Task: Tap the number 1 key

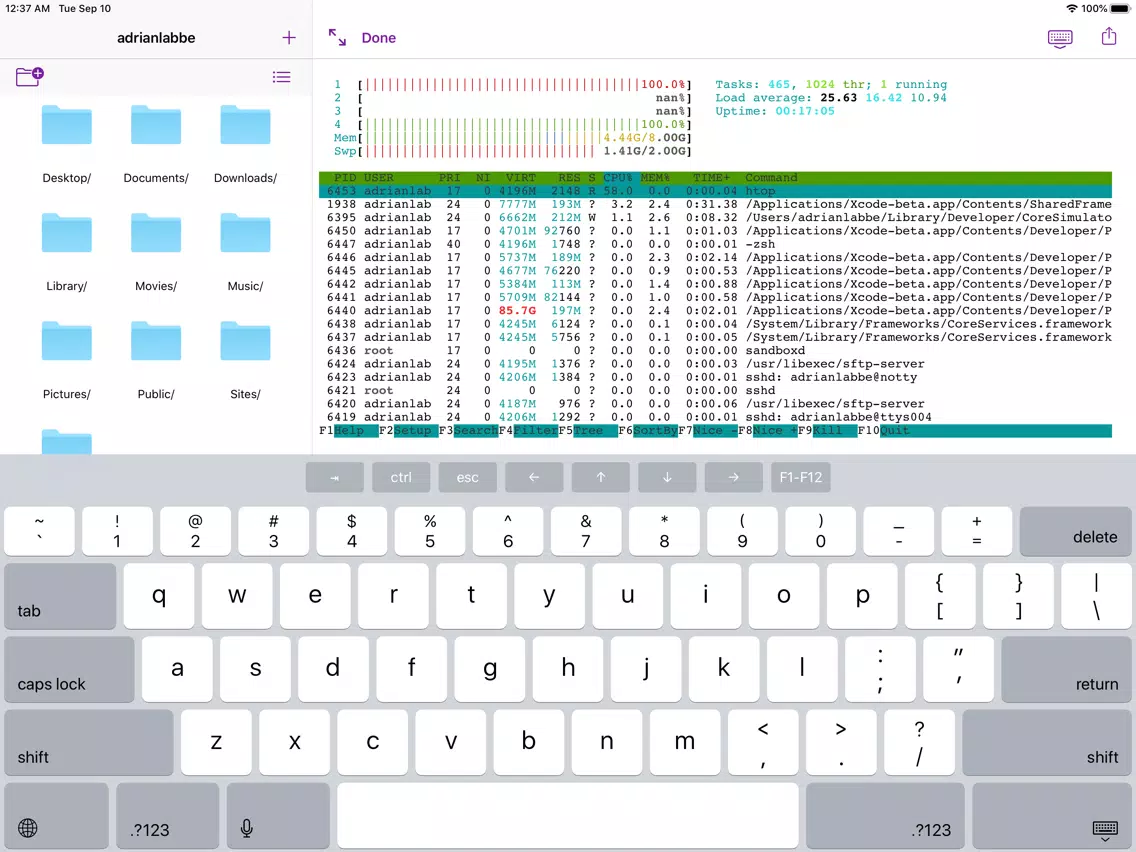Action: (x=117, y=531)
